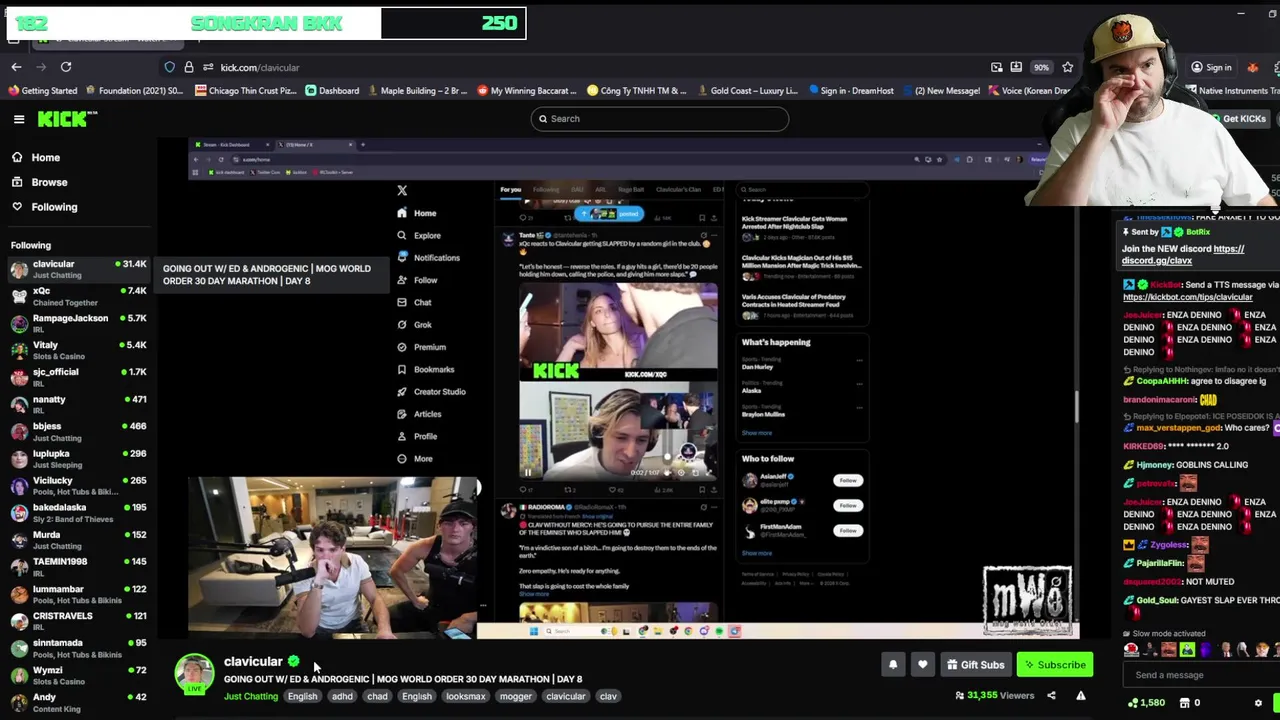Click Sign in in the browser toolbar
The height and width of the screenshot is (720, 1280).
tap(1211, 67)
